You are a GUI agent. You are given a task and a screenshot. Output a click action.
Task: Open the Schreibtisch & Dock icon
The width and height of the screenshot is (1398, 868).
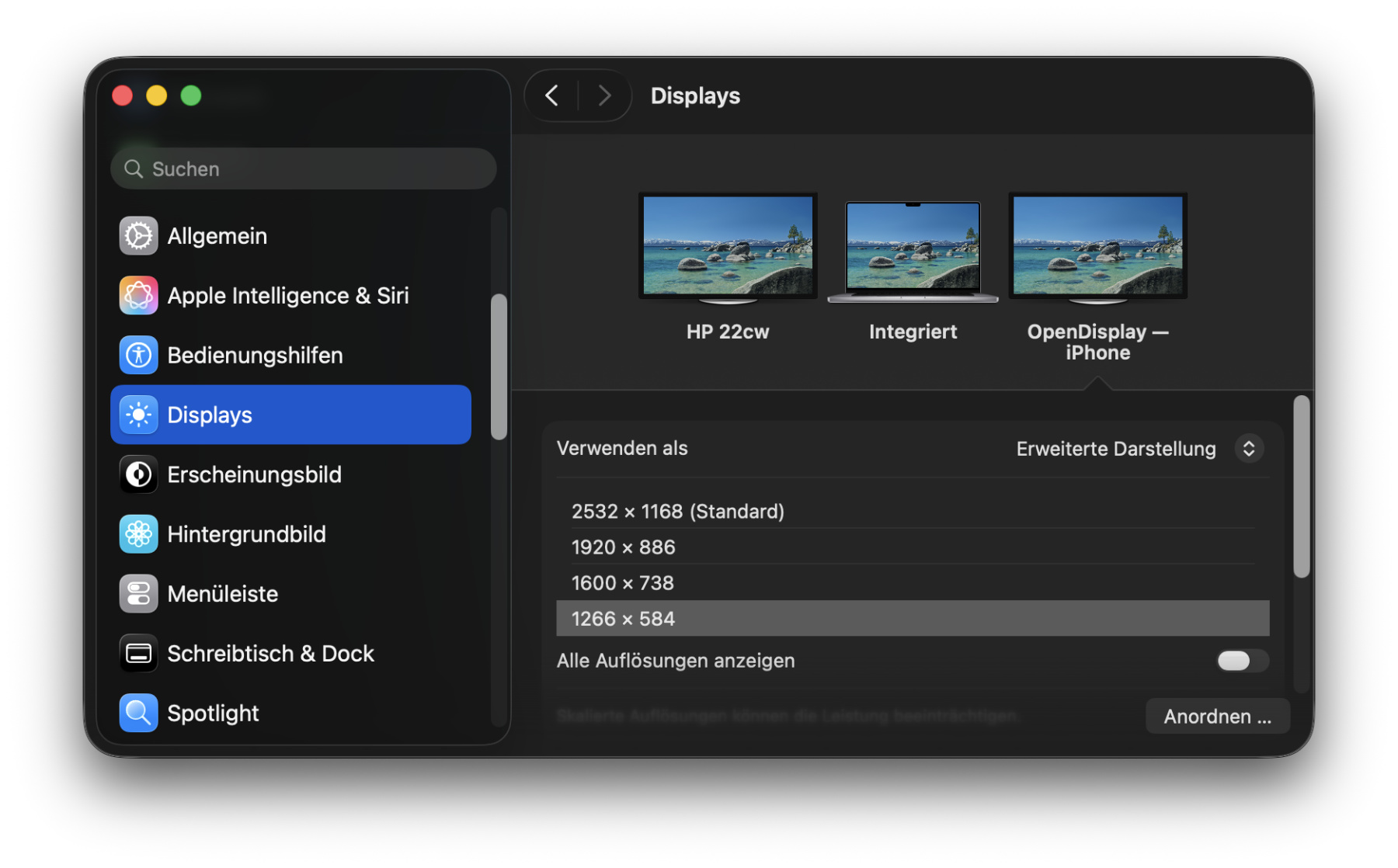point(138,654)
